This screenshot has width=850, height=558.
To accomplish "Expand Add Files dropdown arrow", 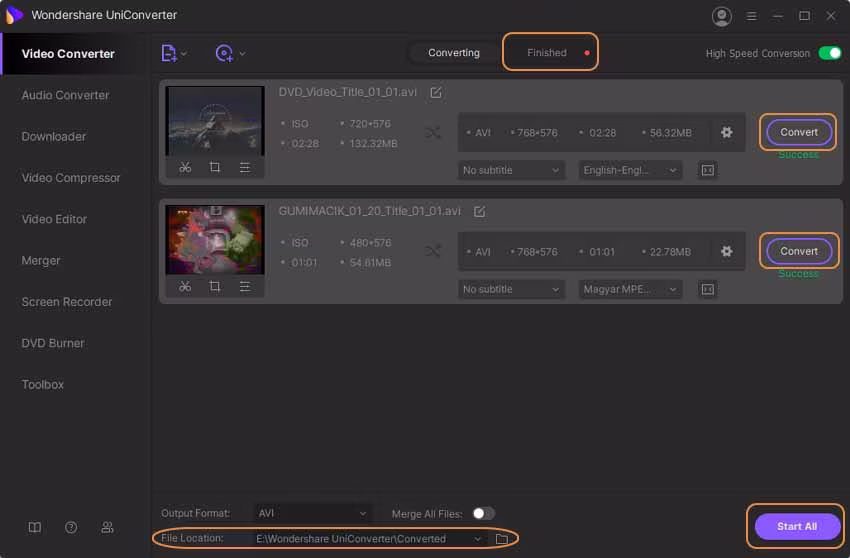I will pos(184,54).
